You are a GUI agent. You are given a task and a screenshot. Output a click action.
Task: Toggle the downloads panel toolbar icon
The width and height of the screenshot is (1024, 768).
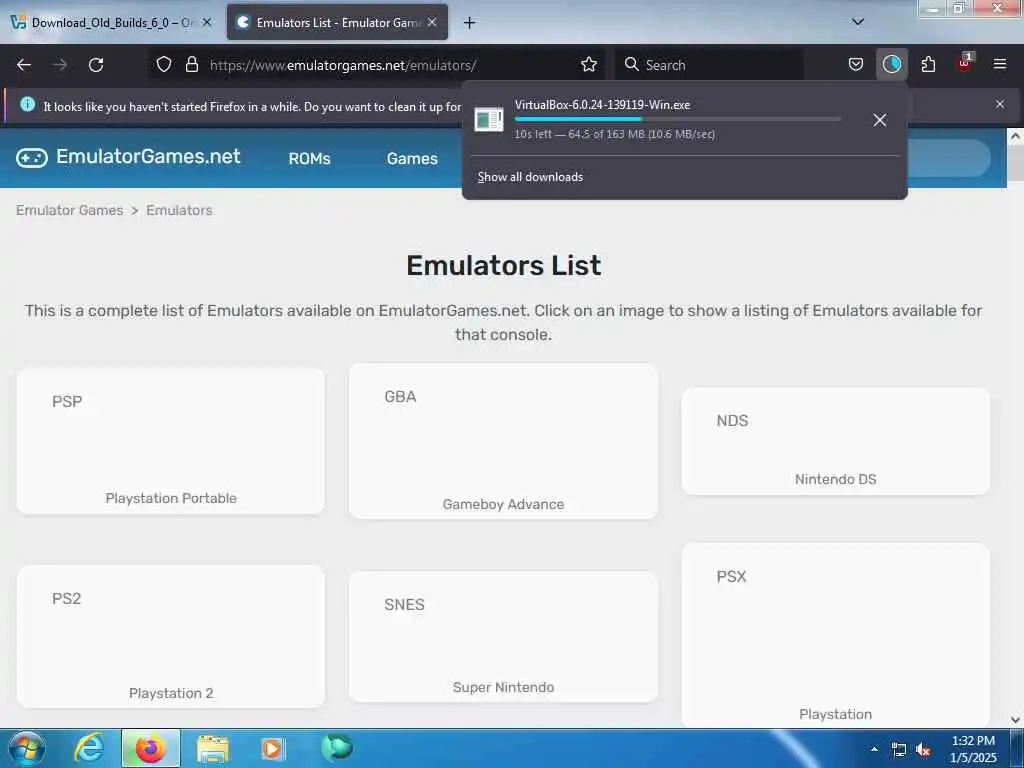click(x=891, y=65)
